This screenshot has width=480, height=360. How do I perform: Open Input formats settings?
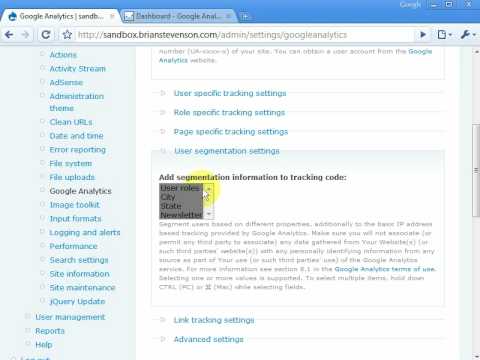(75, 219)
